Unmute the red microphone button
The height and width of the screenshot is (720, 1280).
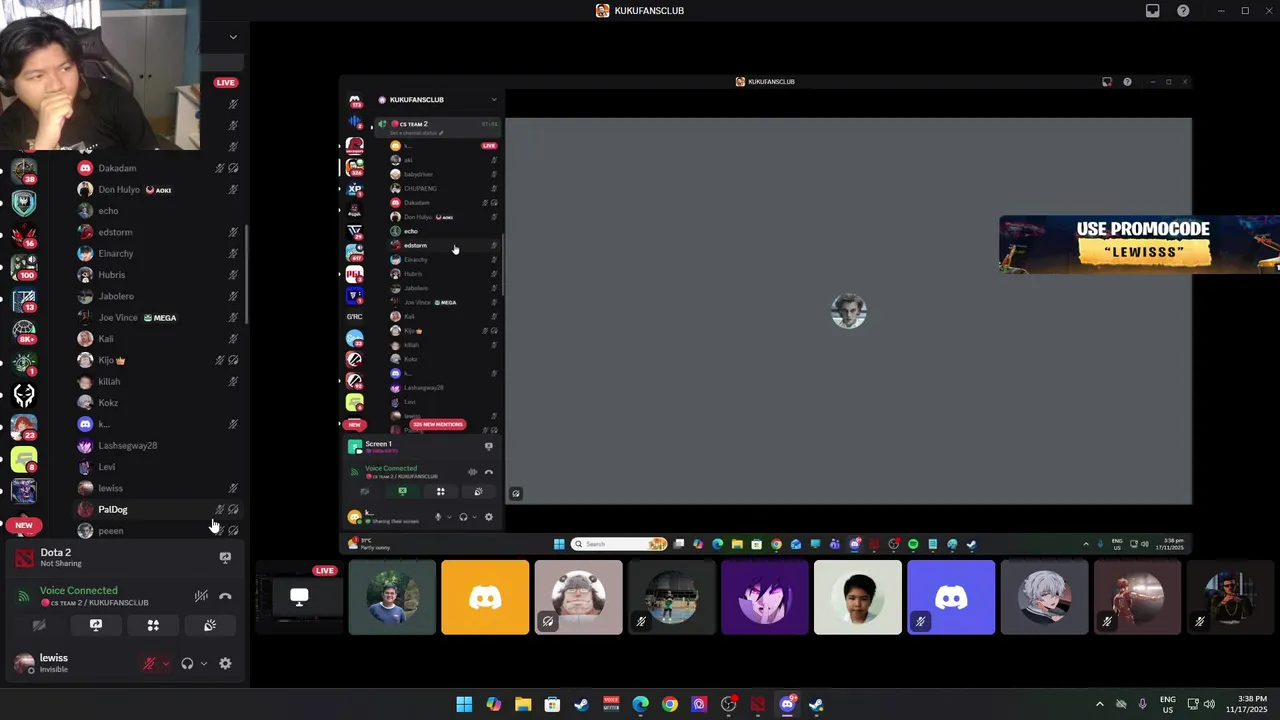tap(150, 663)
